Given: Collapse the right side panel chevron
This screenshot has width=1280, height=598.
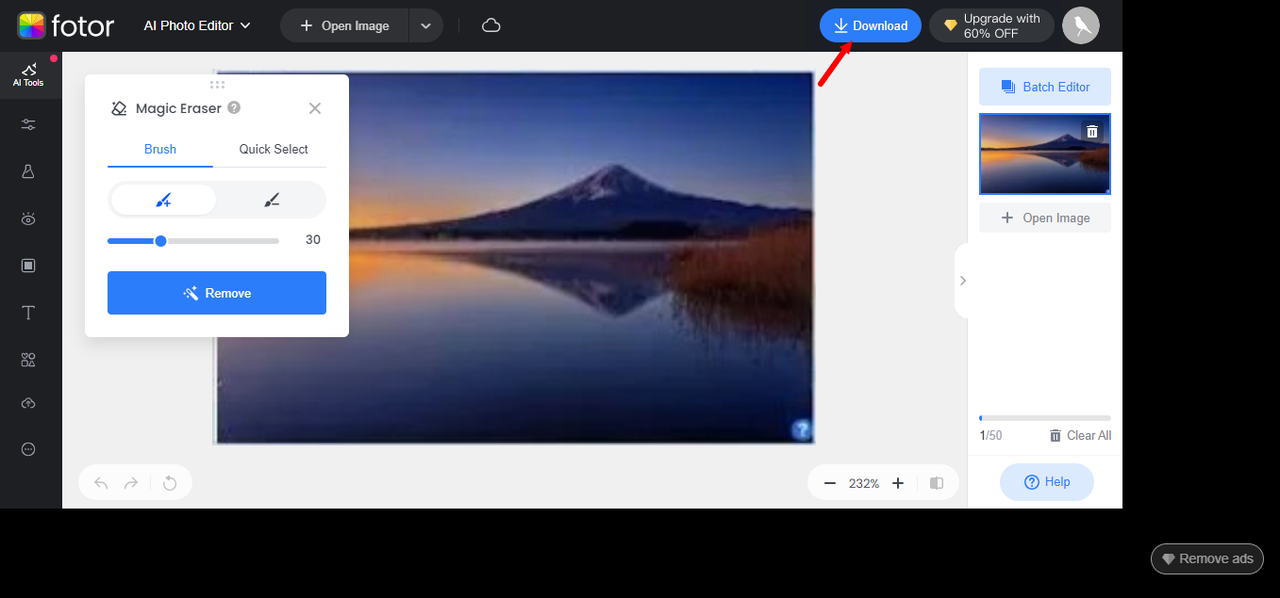Looking at the screenshot, I should pos(962,281).
